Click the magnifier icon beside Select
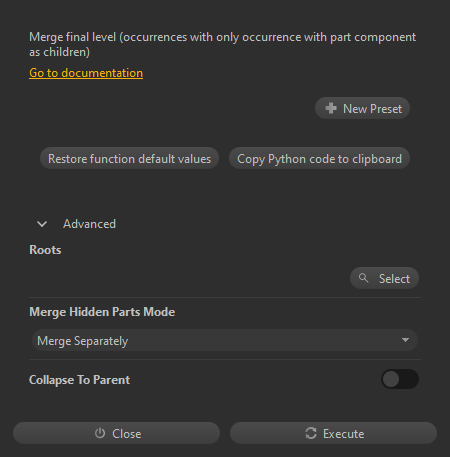450x457 pixels. tap(363, 278)
